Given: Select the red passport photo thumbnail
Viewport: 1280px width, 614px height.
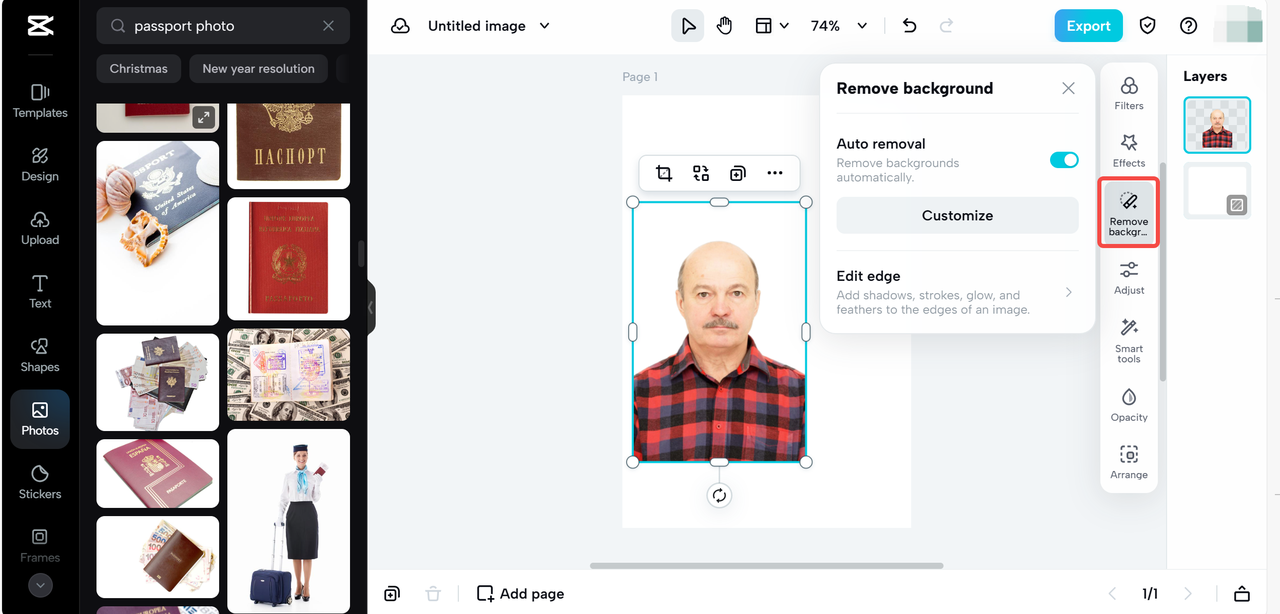Looking at the screenshot, I should [289, 258].
